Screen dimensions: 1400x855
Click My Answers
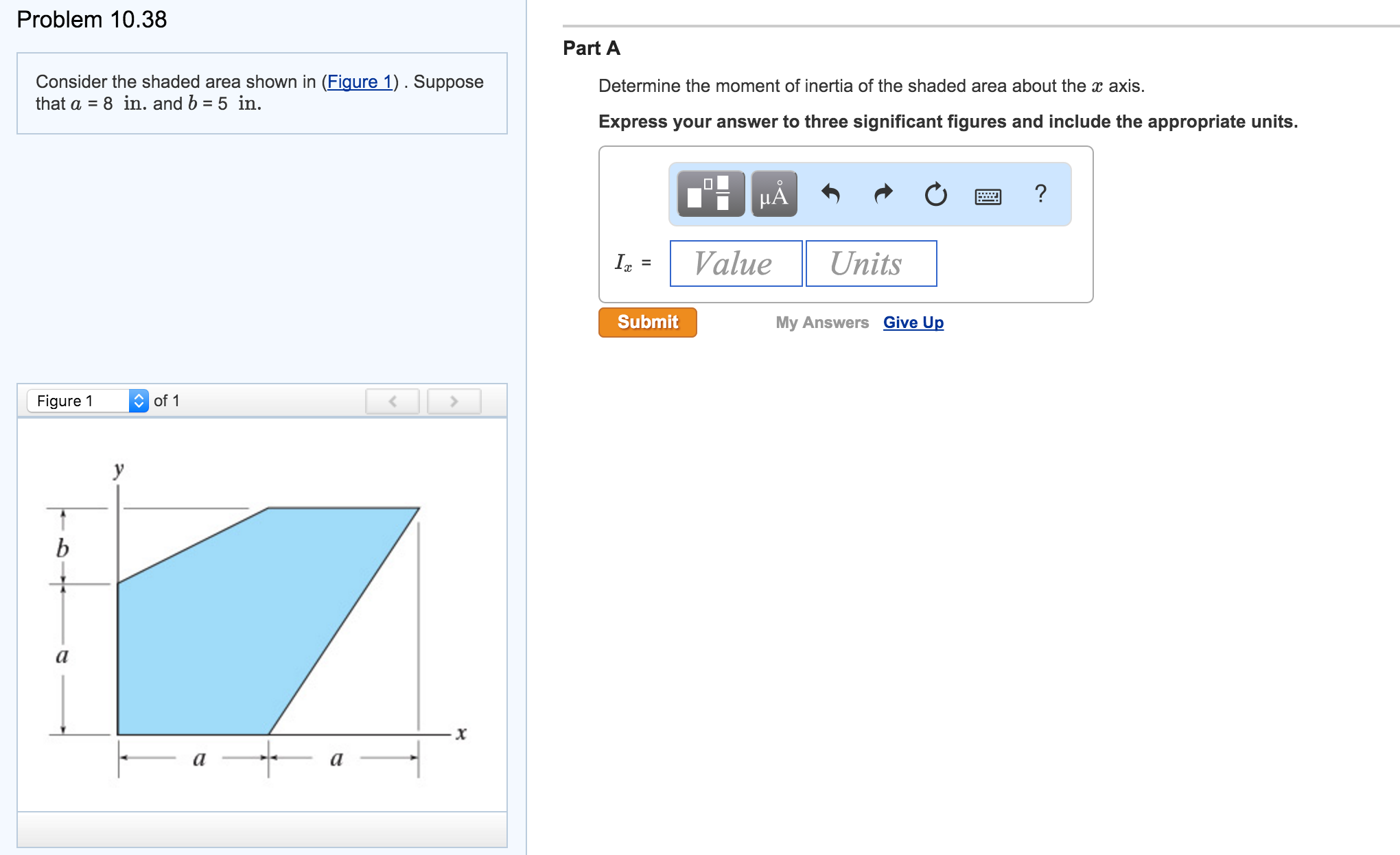[821, 322]
